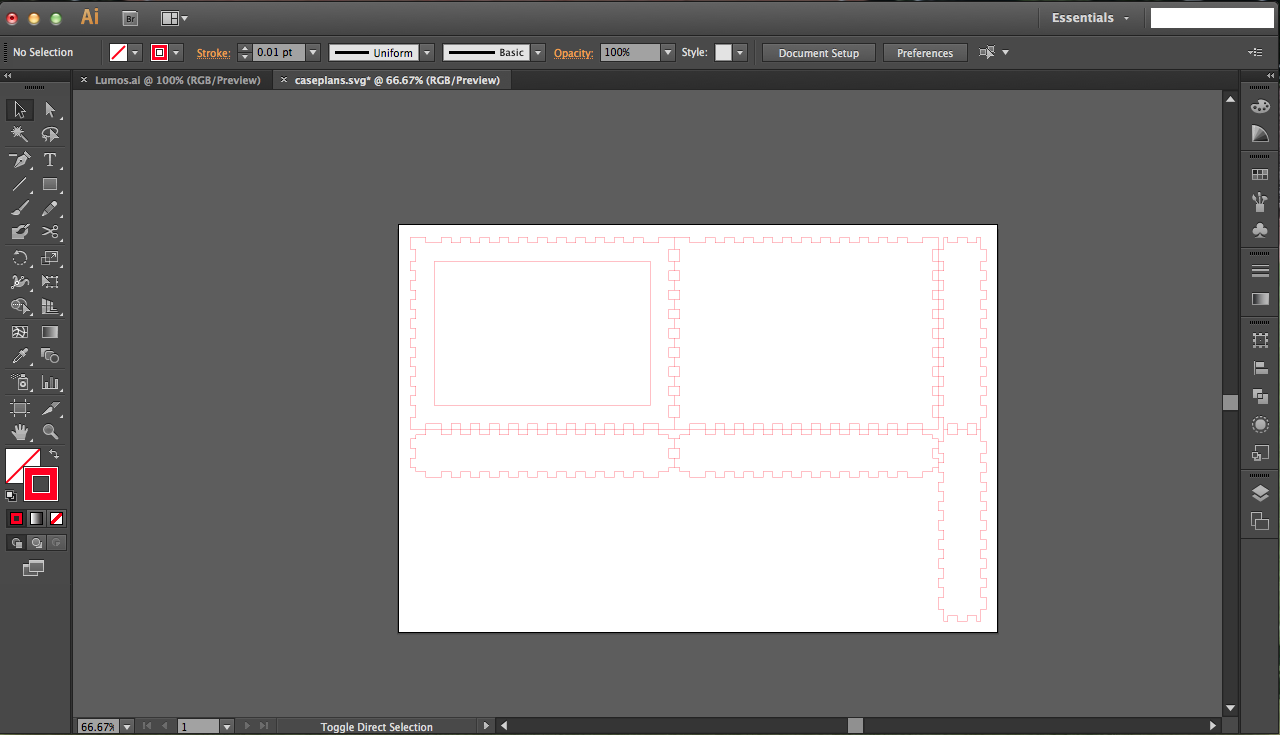Open the Color panel from the dock
This screenshot has width=1280, height=735.
(1260, 106)
